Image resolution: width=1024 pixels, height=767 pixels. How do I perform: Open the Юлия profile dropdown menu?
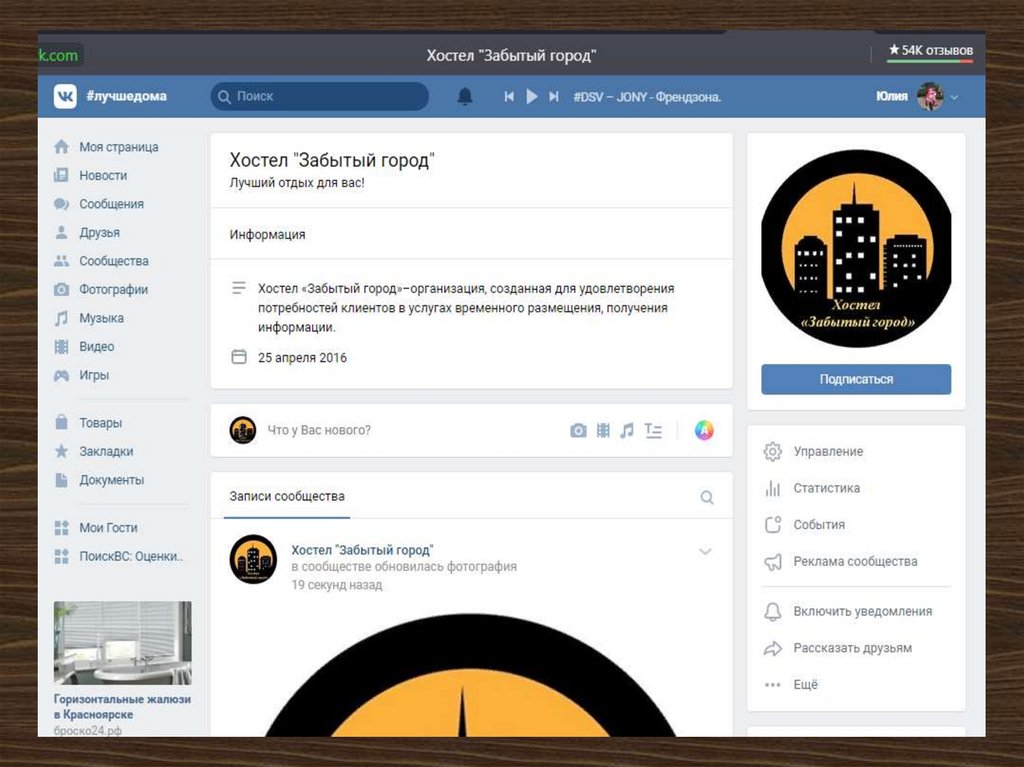[x=954, y=97]
